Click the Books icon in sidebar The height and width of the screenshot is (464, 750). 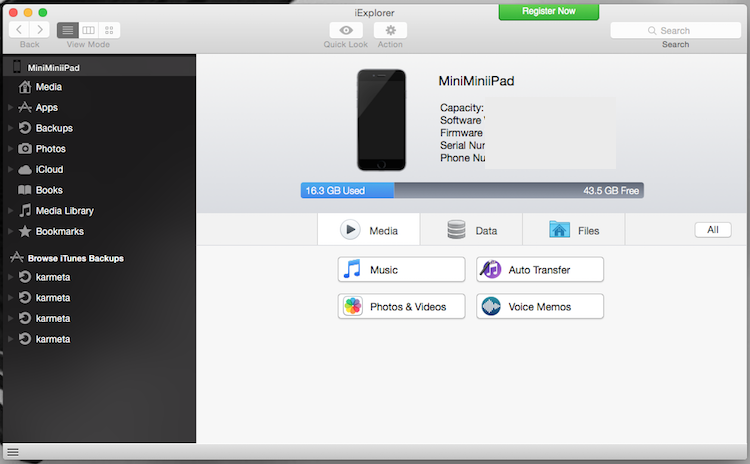pos(25,190)
